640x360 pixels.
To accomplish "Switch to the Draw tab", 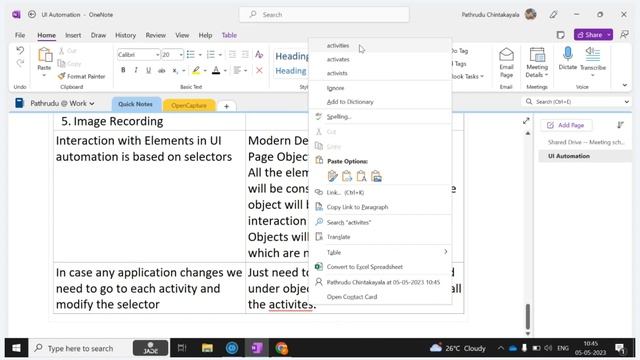I will 98,35.
